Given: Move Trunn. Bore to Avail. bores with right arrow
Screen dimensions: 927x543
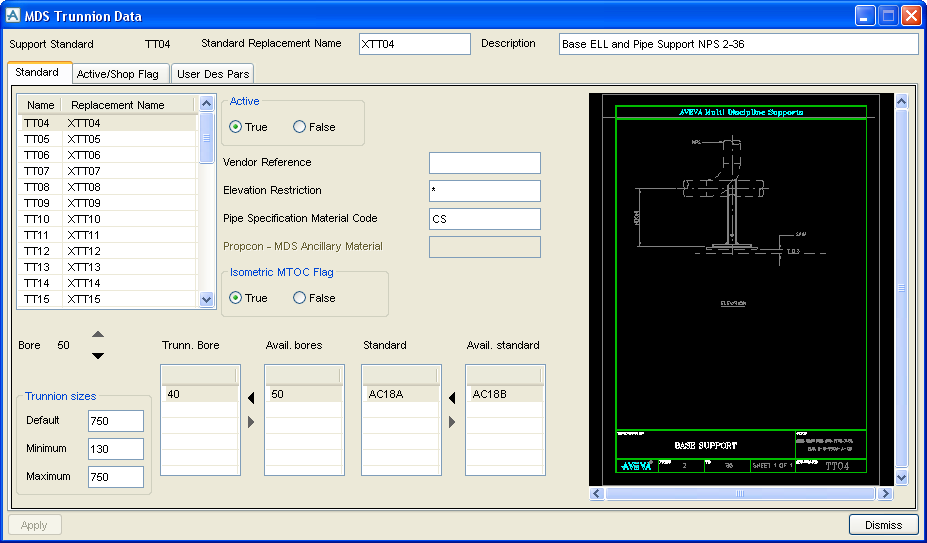Looking at the screenshot, I should [251, 422].
